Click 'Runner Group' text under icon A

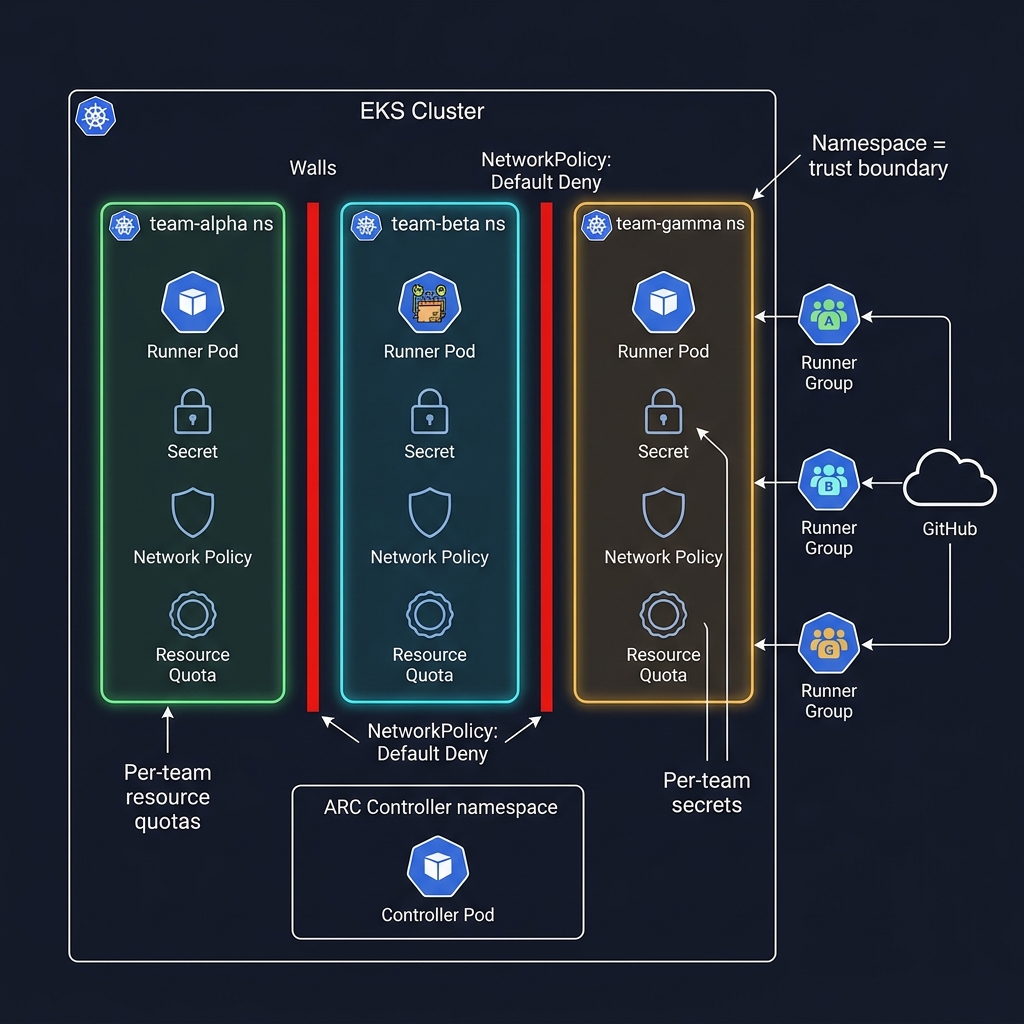pyautogui.click(x=829, y=373)
